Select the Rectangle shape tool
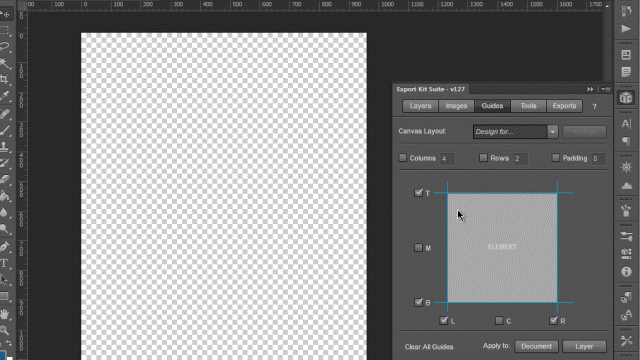This screenshot has height=360, width=640. coord(4,296)
